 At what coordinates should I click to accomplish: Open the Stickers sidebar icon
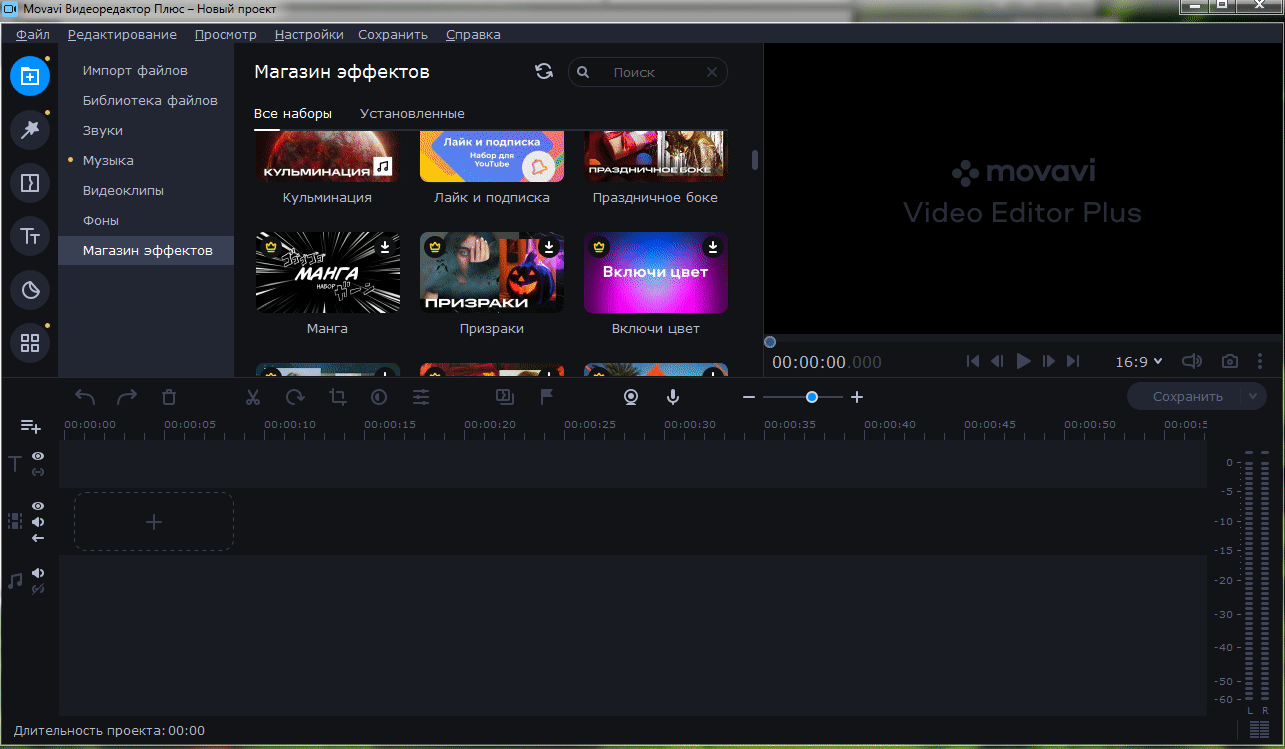click(30, 290)
